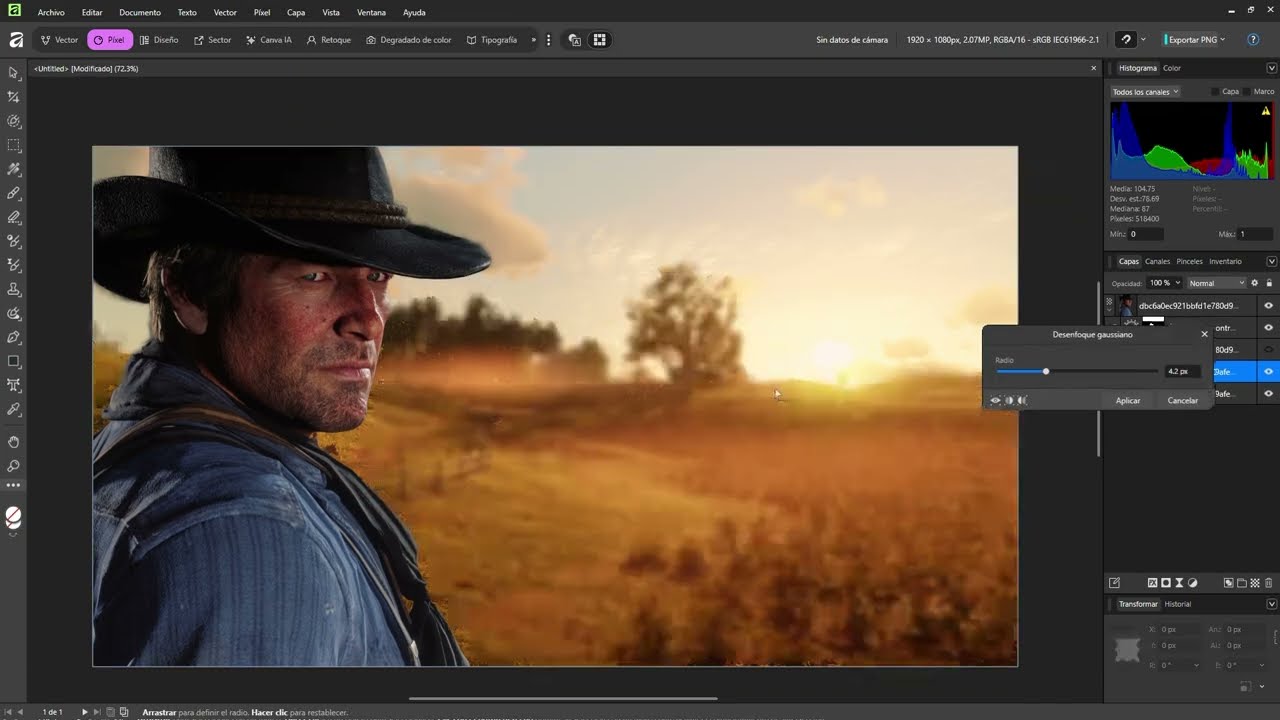The height and width of the screenshot is (720, 1280).
Task: Open the Retoque workspace button
Action: point(329,40)
